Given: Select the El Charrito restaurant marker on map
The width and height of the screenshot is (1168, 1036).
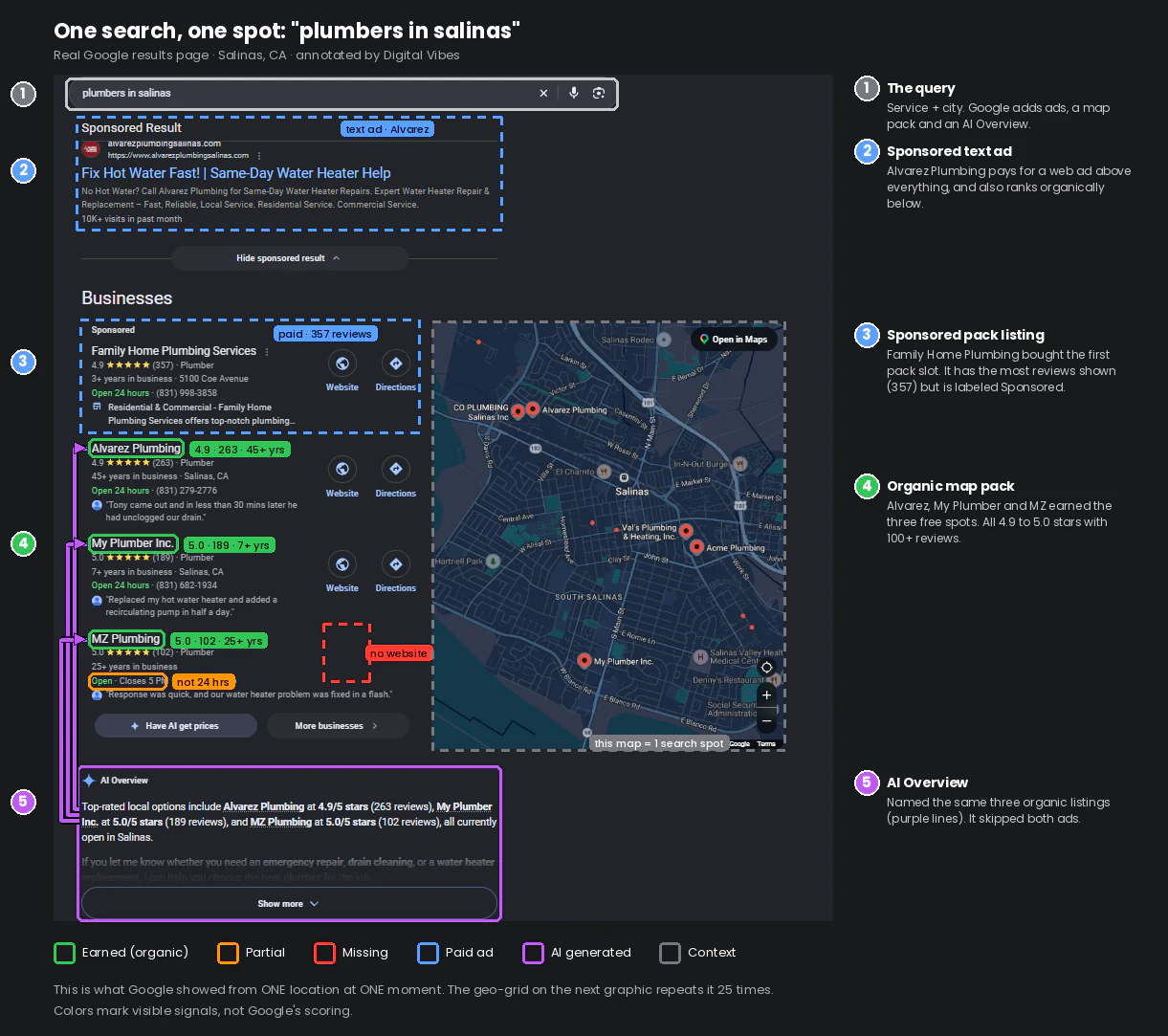Looking at the screenshot, I should 604,472.
